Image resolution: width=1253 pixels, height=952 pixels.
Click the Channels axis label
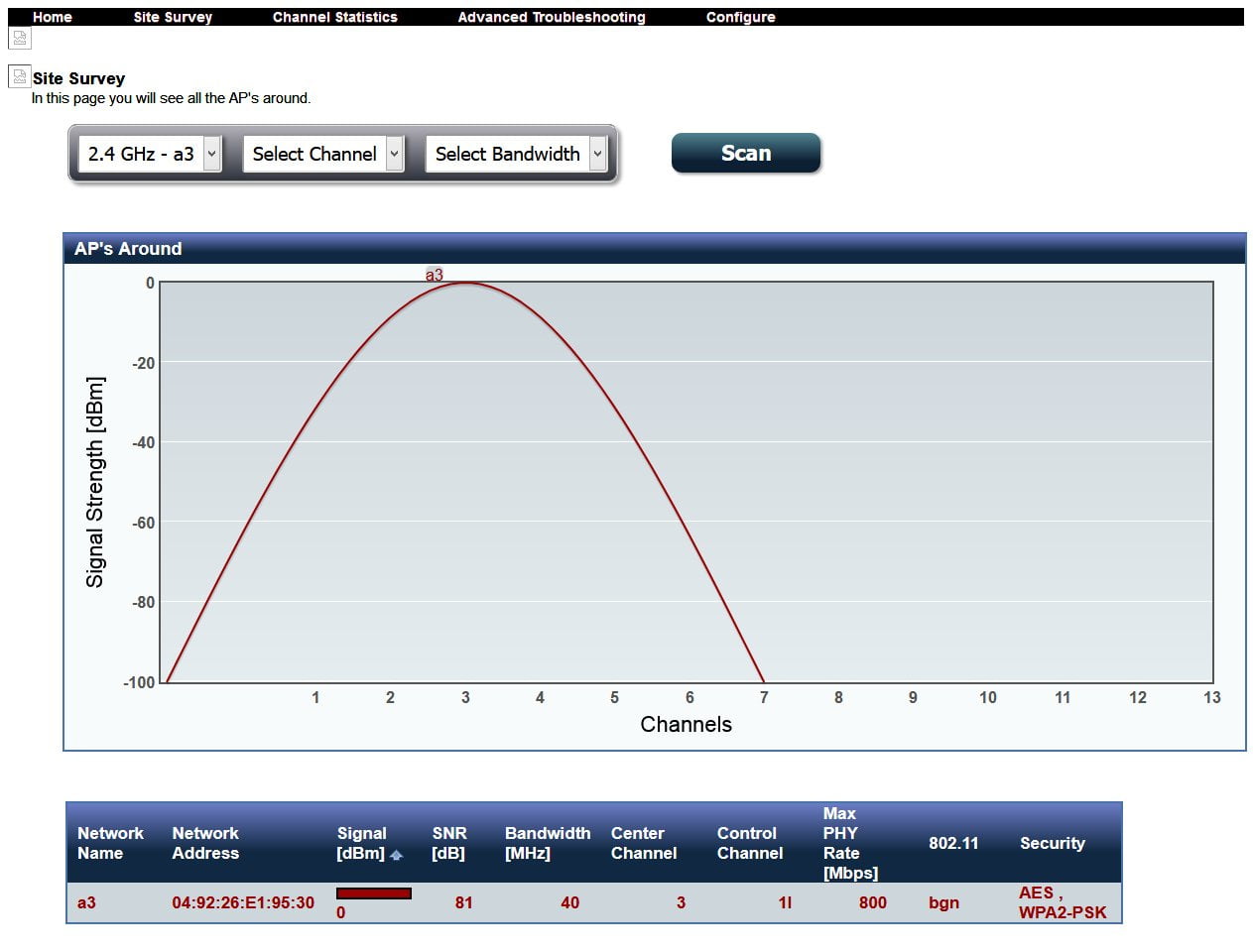(687, 724)
